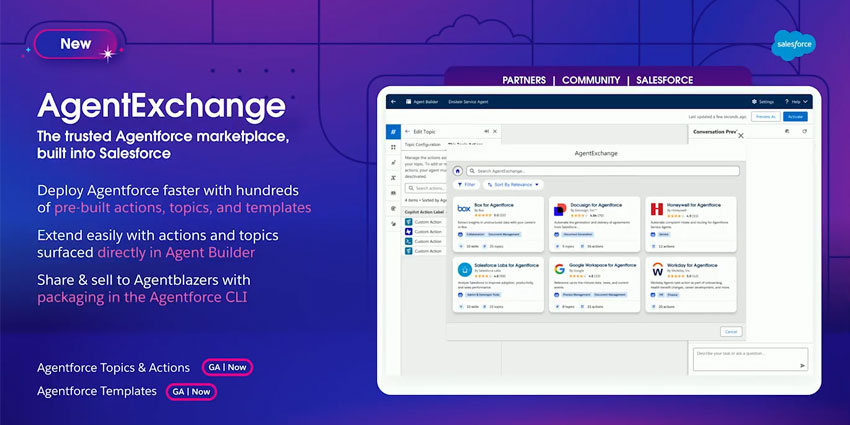This screenshot has height=425, width=850.
Task: Click the Agent Builder app icon
Action: pyautogui.click(x=409, y=101)
